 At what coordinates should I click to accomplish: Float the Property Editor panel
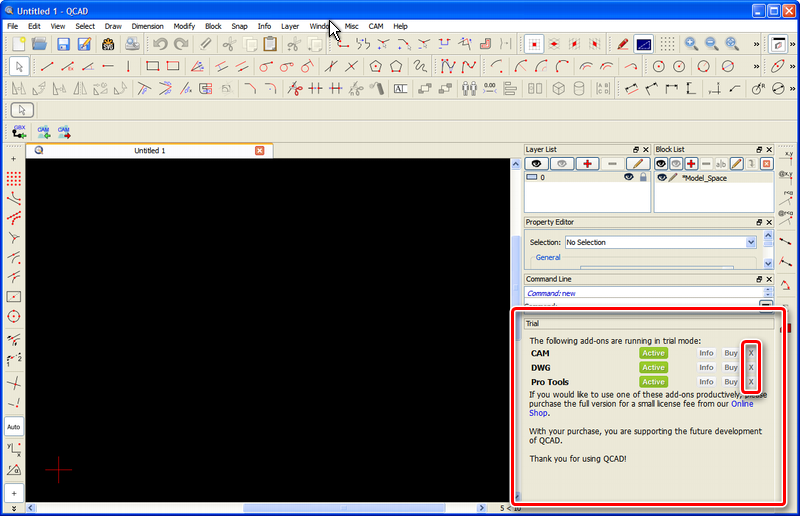click(x=759, y=223)
